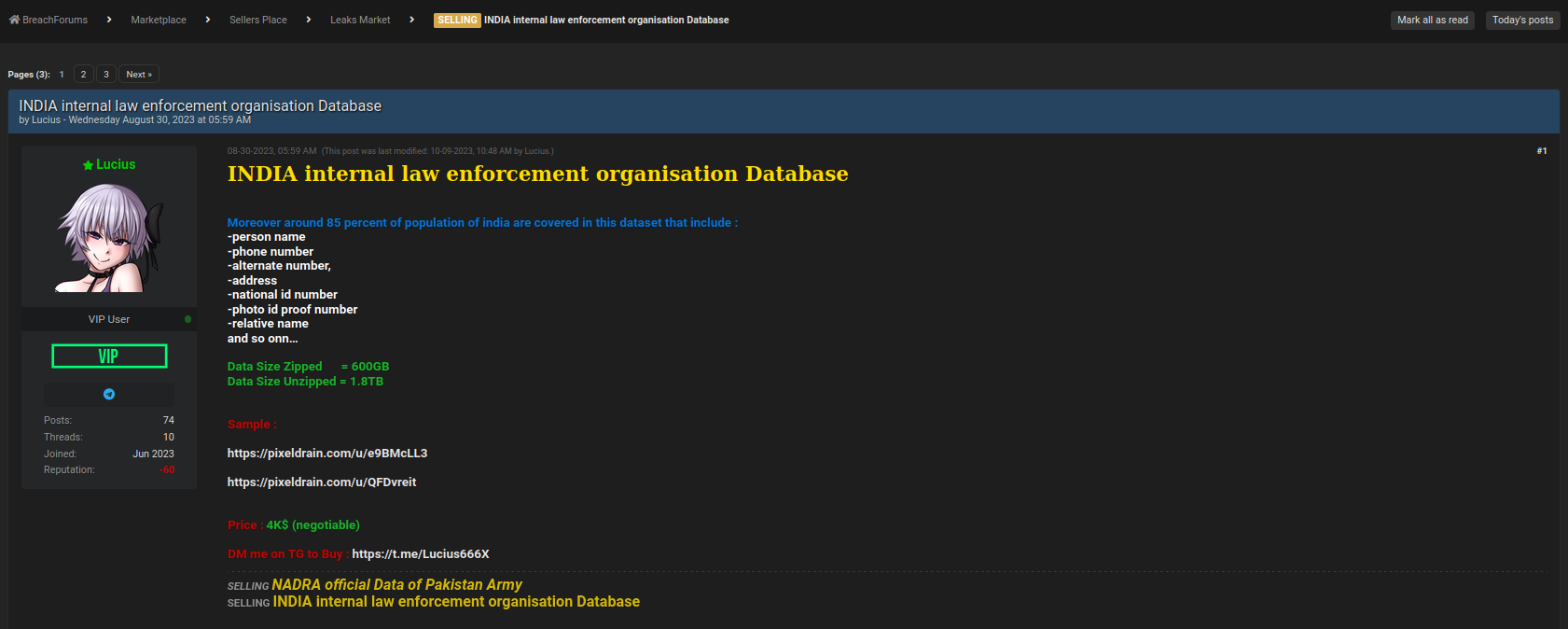Click the Next » pagination button
The height and width of the screenshot is (629, 1568).
click(139, 75)
